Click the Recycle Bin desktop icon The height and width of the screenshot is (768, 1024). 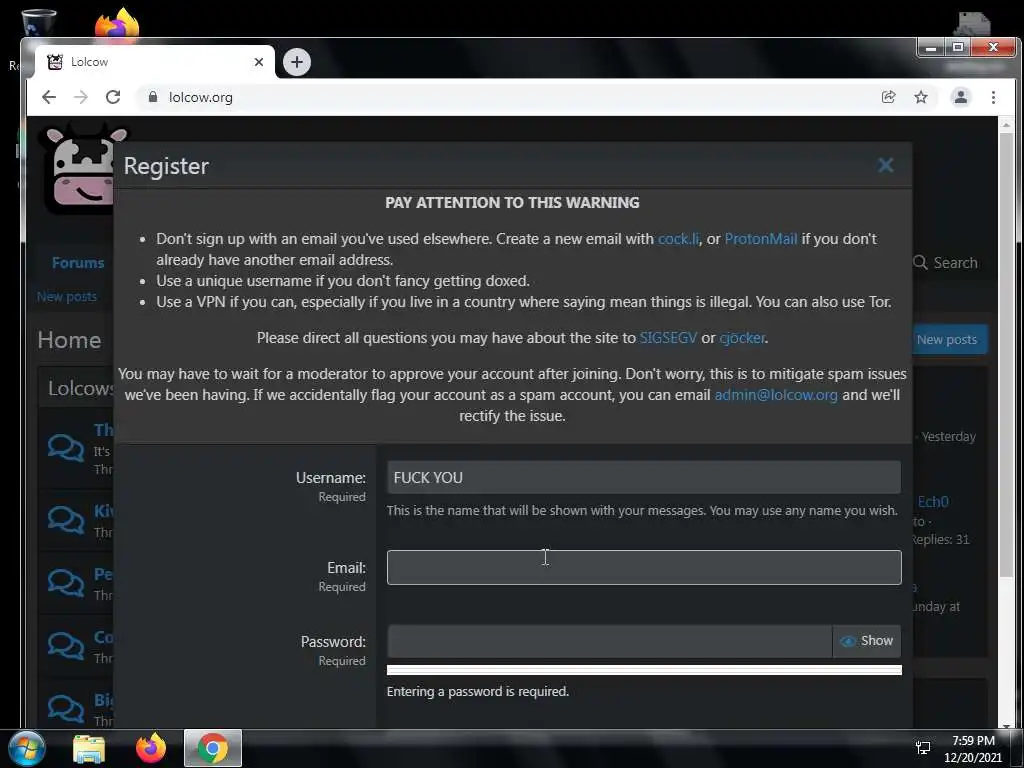39,23
